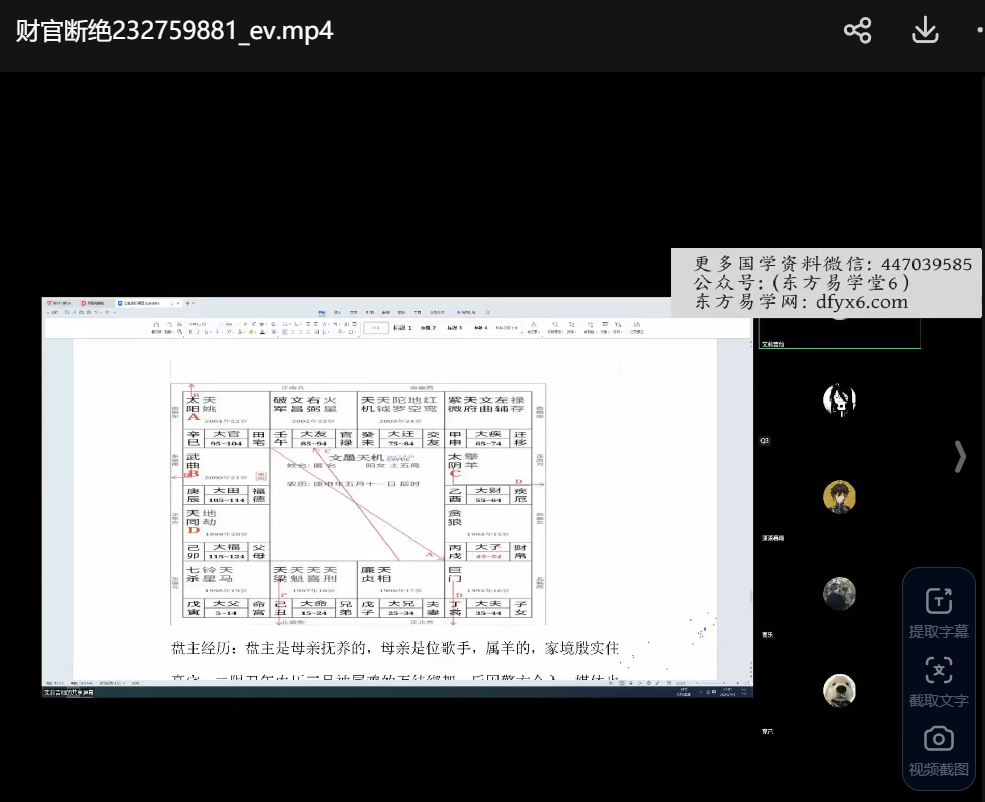Click the gray photo participant avatar
This screenshot has width=985, height=802.
click(839, 594)
